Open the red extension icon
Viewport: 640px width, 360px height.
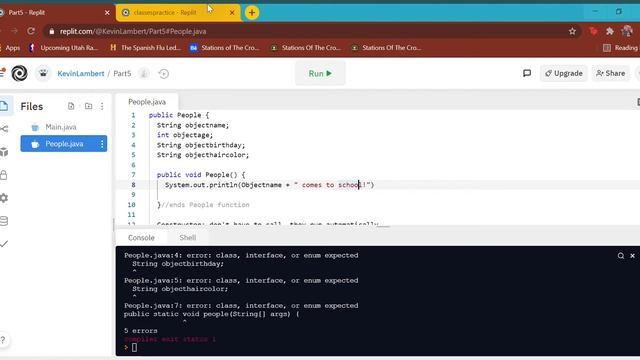[593, 31]
